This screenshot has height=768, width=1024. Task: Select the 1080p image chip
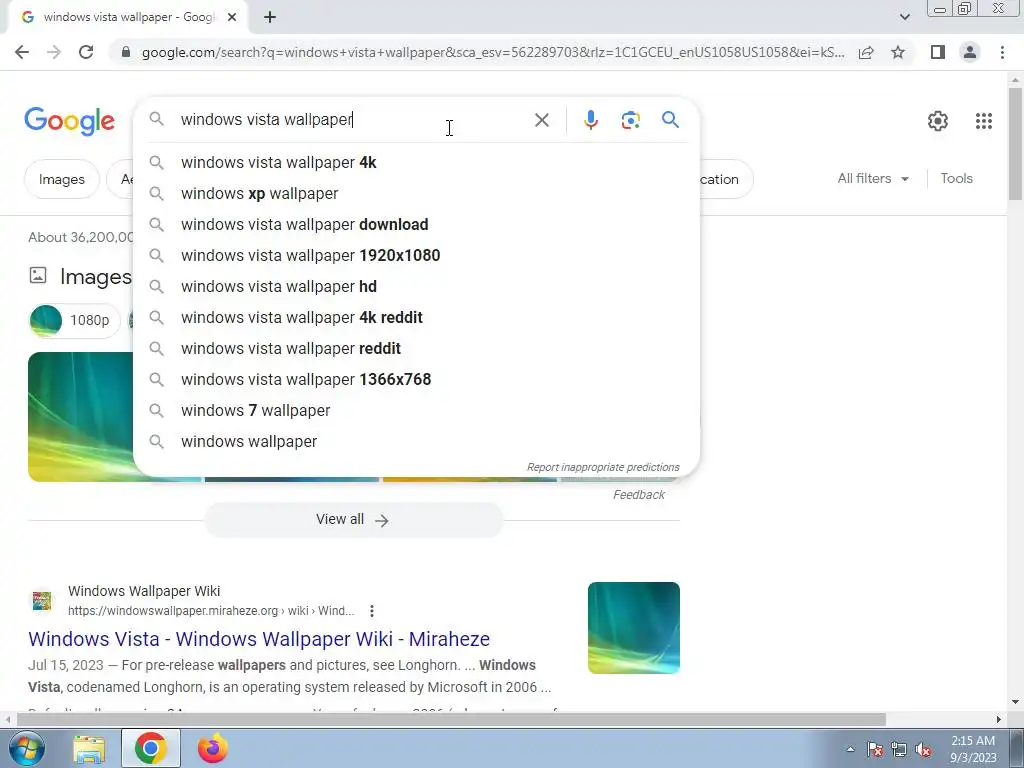tap(74, 320)
